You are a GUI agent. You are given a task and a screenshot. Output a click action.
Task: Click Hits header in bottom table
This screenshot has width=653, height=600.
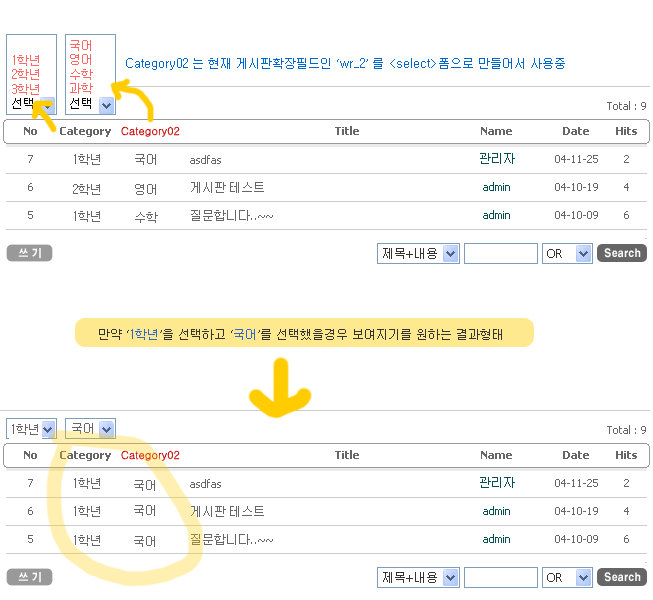tap(626, 455)
